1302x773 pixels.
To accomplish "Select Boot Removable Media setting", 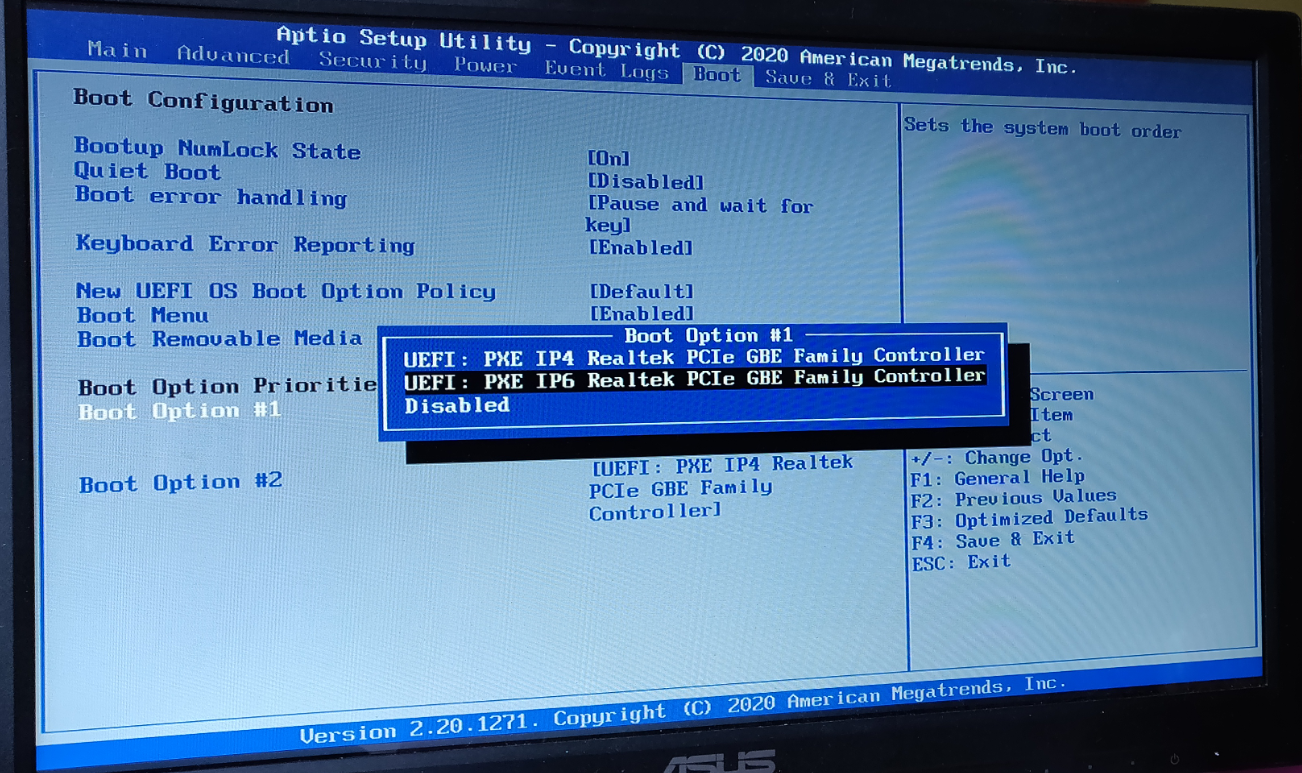I will coord(220,339).
